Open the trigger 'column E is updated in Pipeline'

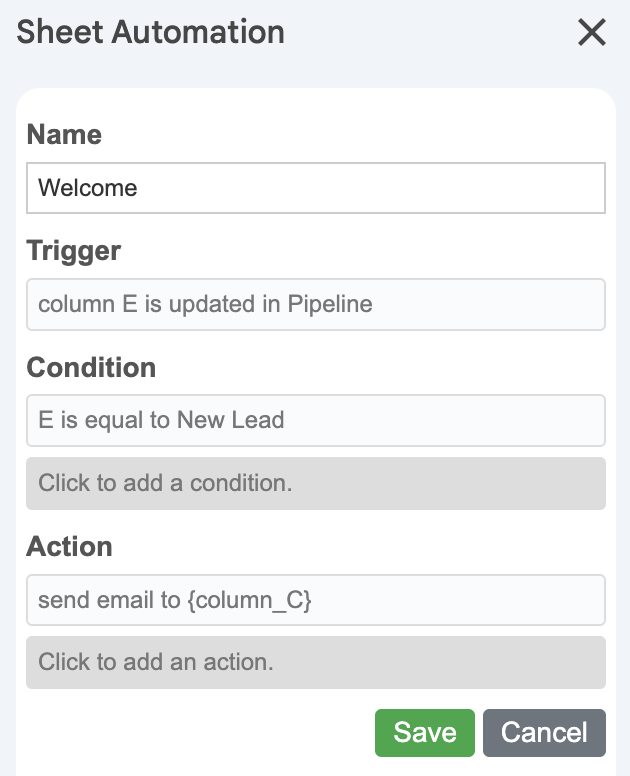point(315,304)
